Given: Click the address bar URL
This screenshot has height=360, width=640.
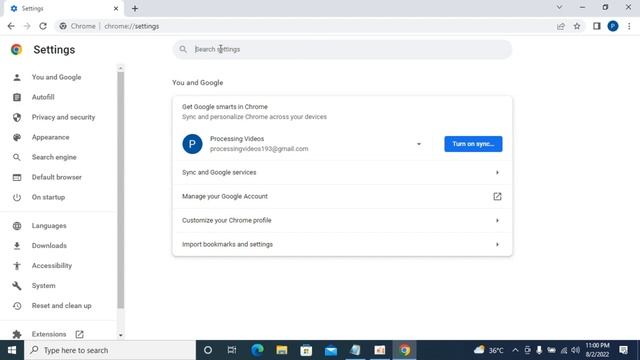Looking at the screenshot, I should click(131, 26).
